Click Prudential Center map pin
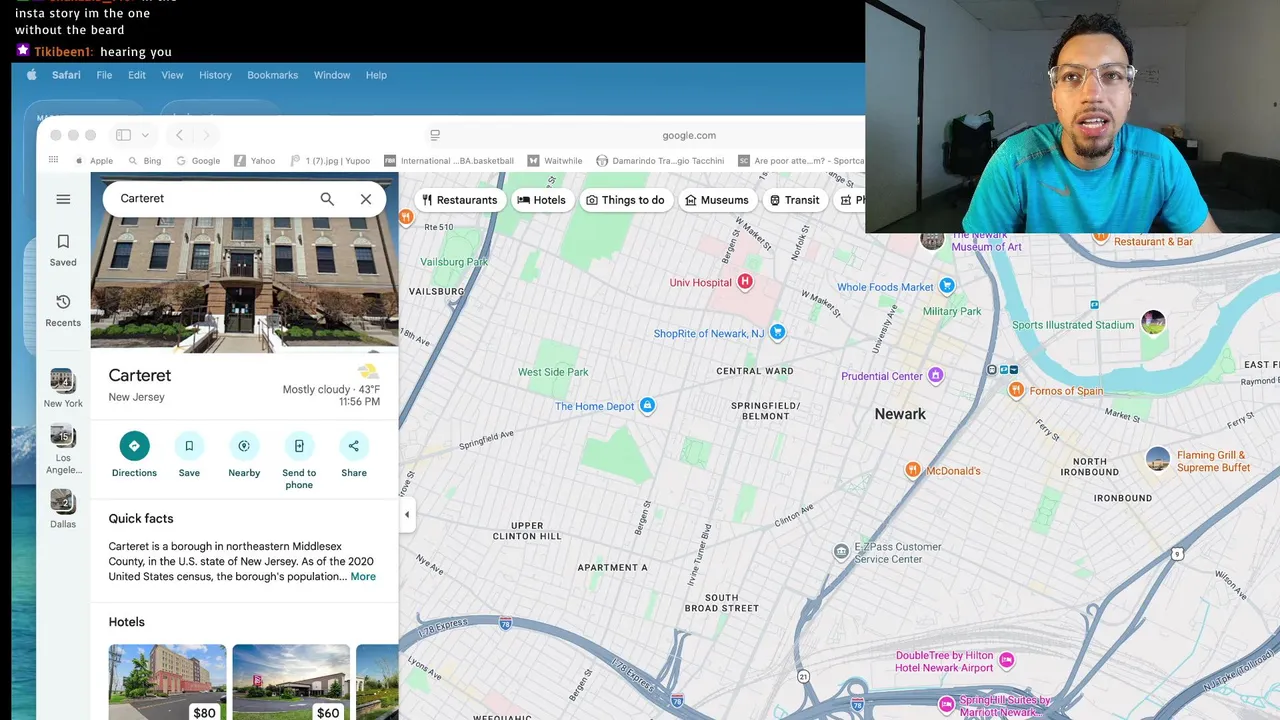The width and height of the screenshot is (1280, 720). coord(935,376)
